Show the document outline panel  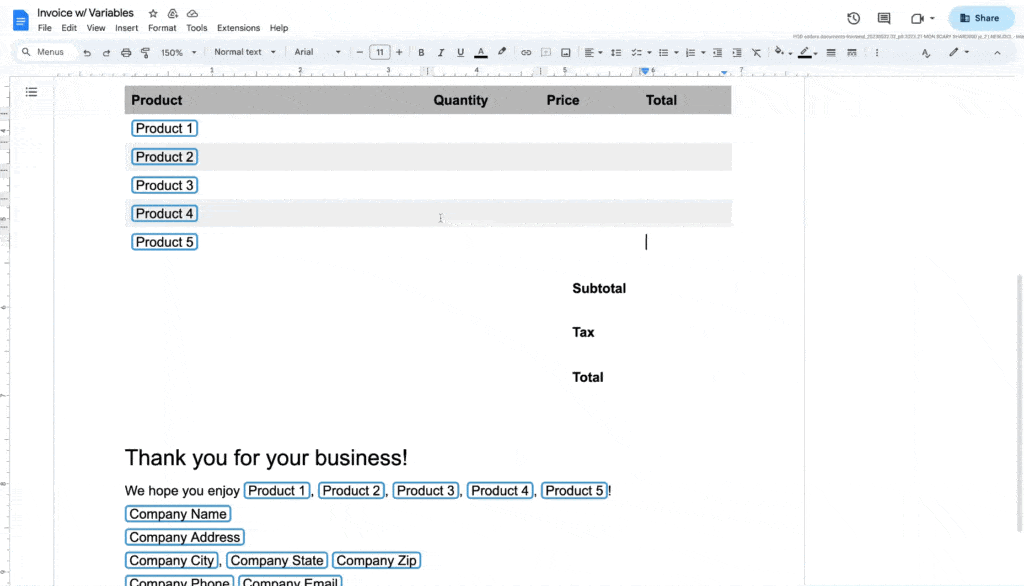click(31, 91)
